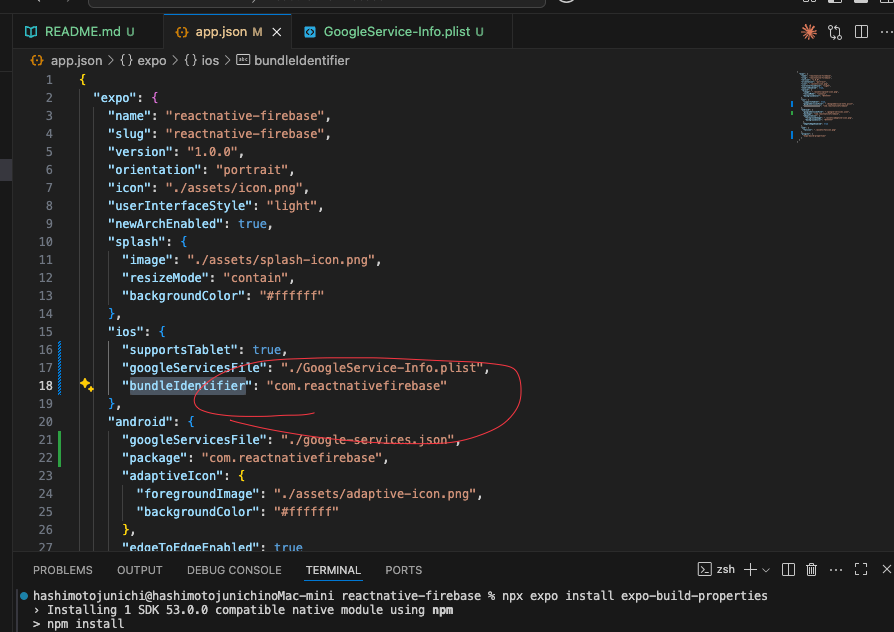Click the plist file icon in tab
This screenshot has height=632, width=894.
310,32
